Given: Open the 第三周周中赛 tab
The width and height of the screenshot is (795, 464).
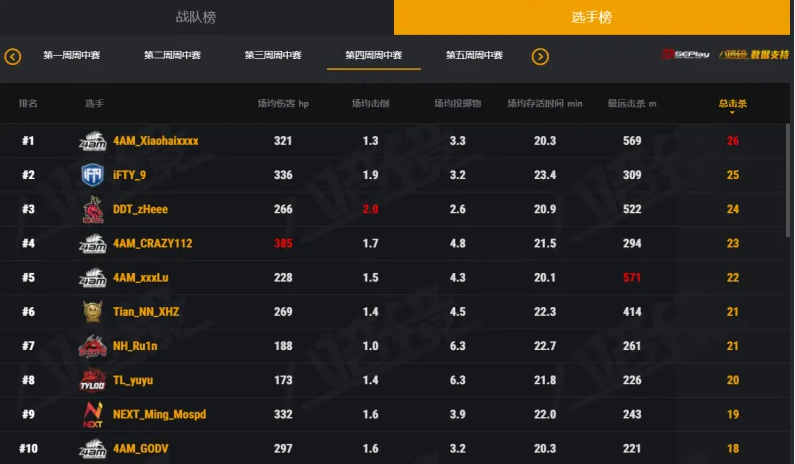Looking at the screenshot, I should coord(273,55).
